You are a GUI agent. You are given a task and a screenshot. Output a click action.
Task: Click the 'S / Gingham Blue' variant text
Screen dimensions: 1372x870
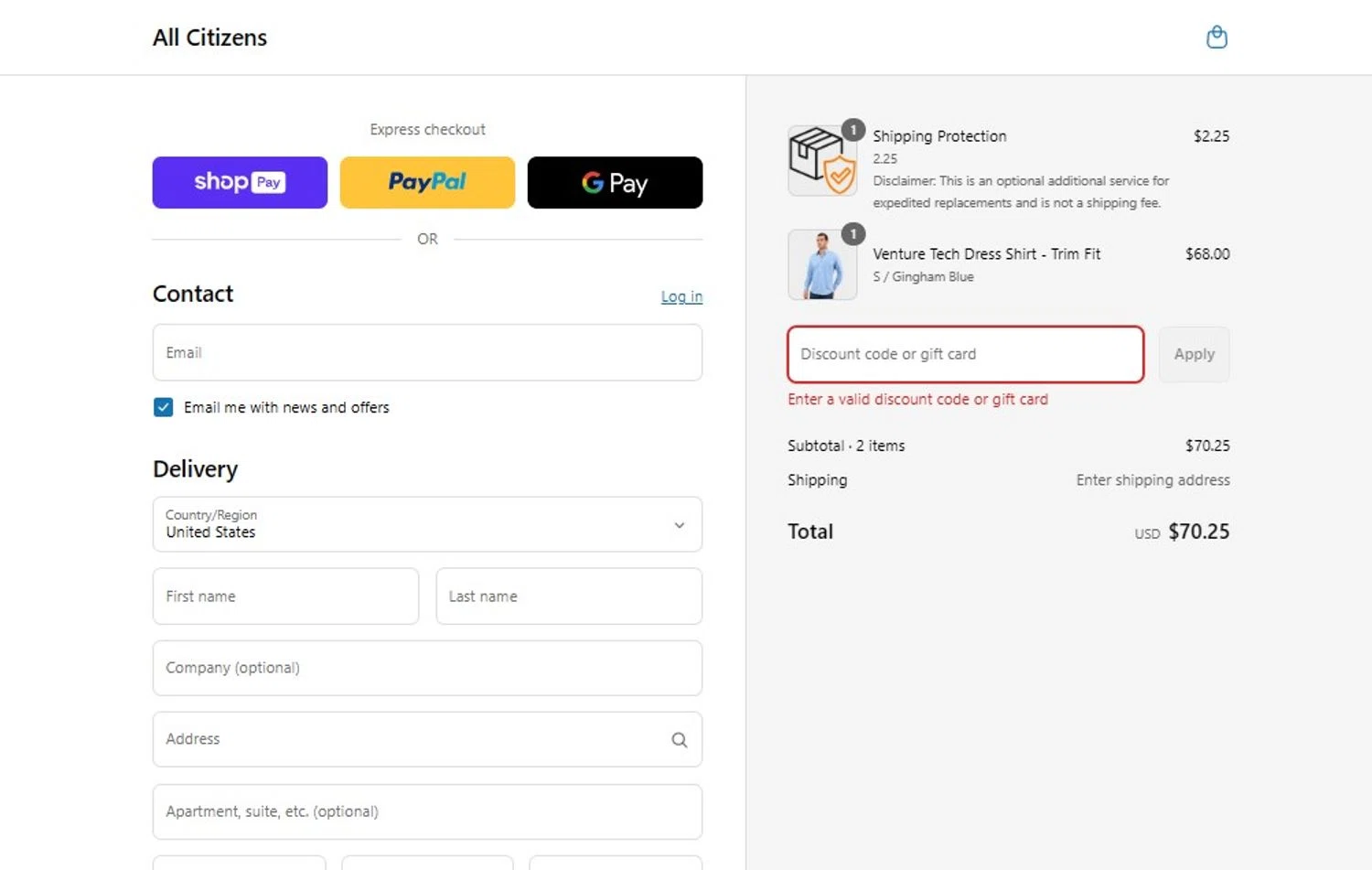tap(923, 276)
